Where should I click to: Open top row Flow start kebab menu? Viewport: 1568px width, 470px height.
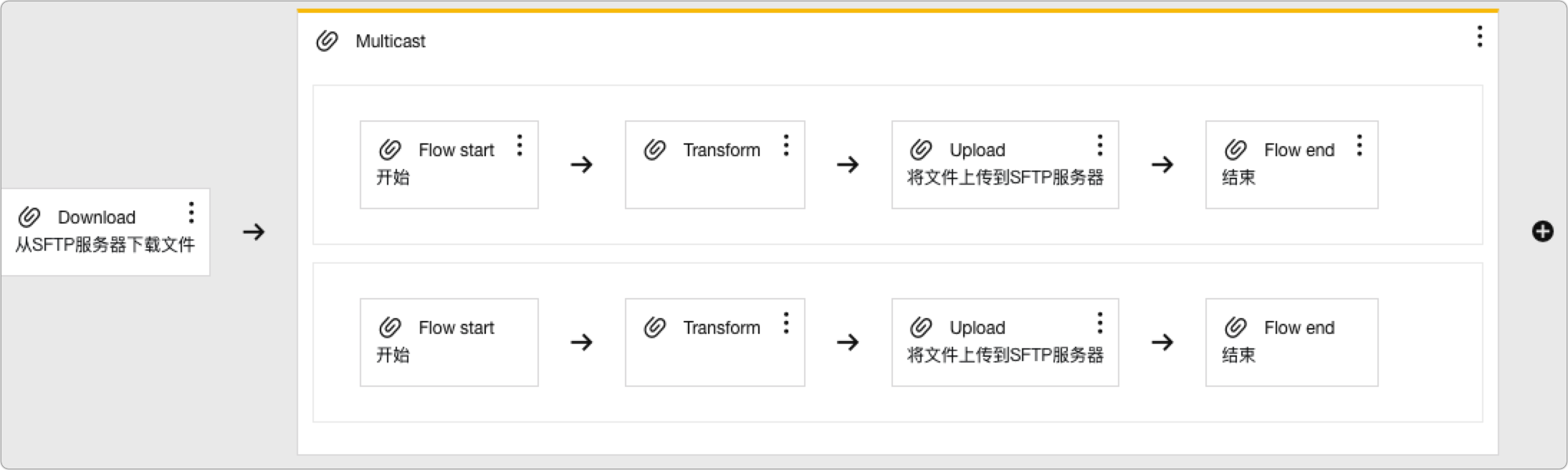520,145
